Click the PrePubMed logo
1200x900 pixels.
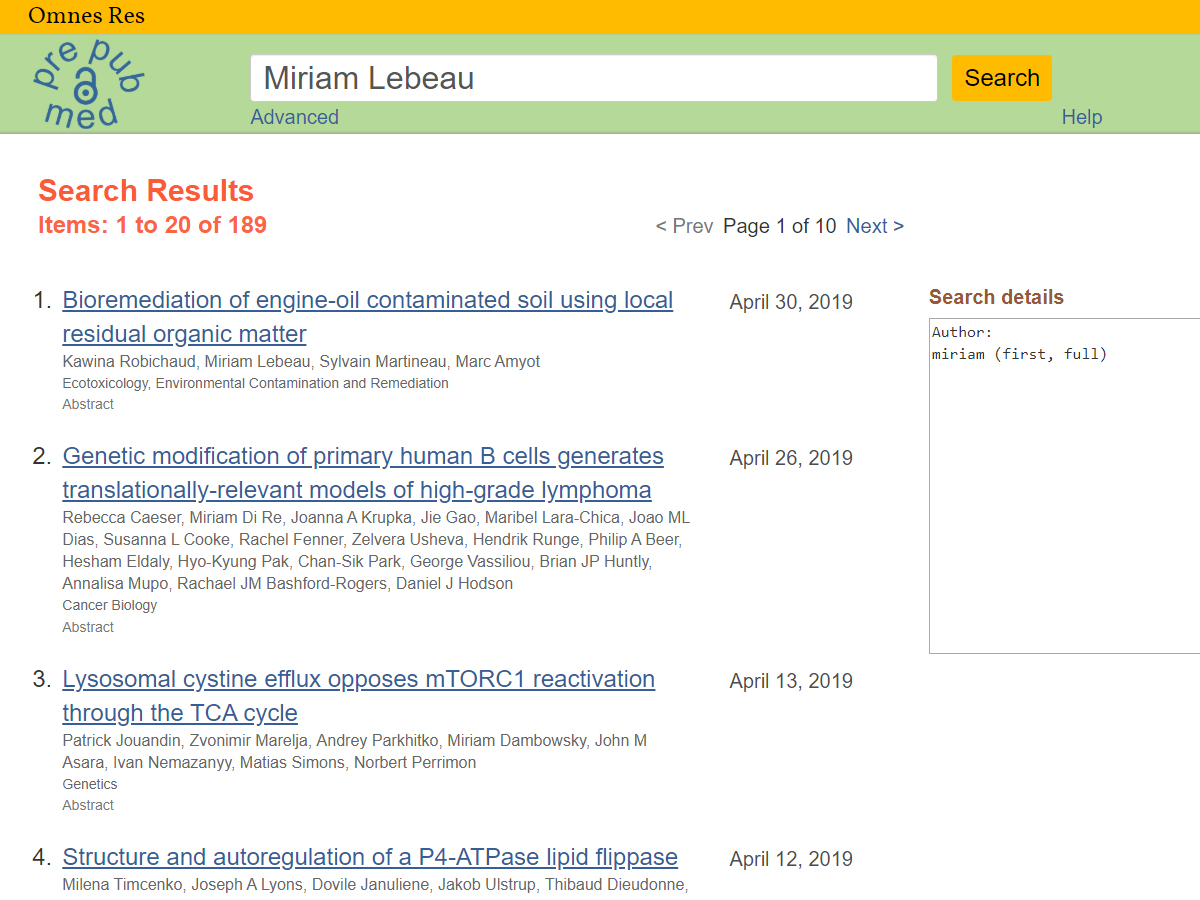tap(88, 84)
